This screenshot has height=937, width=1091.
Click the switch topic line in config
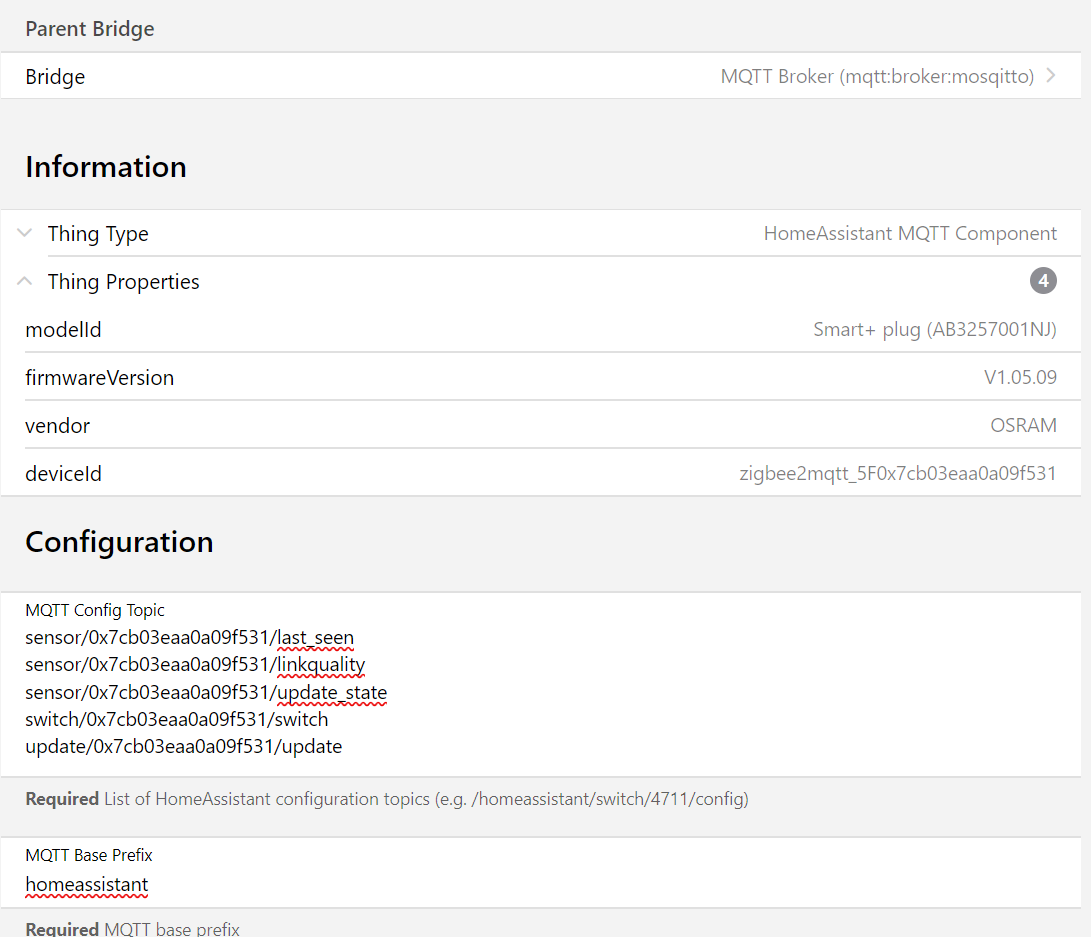click(x=176, y=719)
